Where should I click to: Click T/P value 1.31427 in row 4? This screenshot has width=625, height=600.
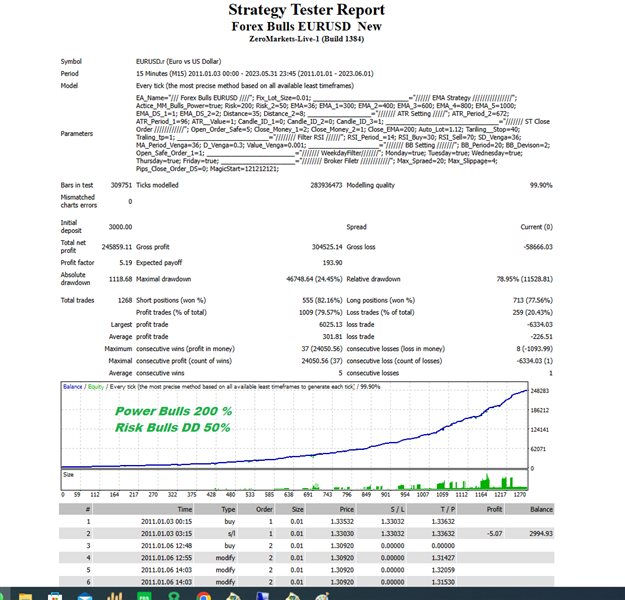pyautogui.click(x=443, y=558)
